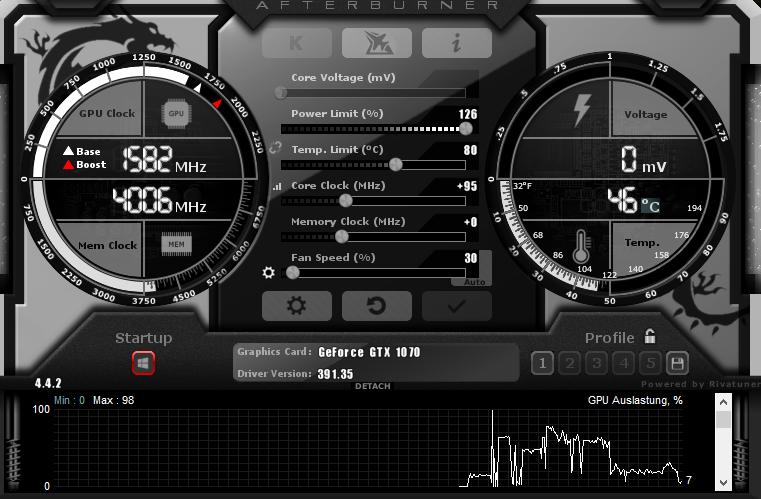Click the Power Limit value 126
The height and width of the screenshot is (499, 761).
pos(468,114)
